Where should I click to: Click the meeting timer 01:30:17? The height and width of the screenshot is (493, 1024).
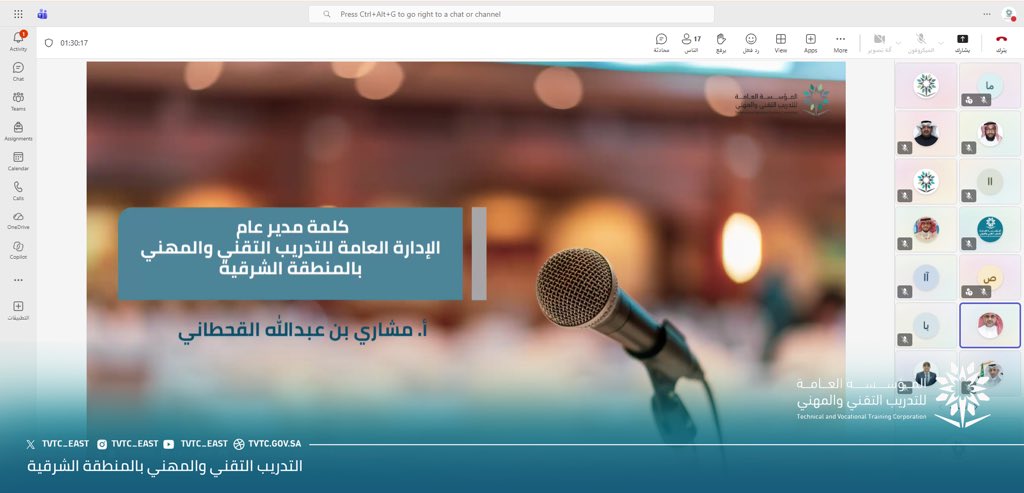coord(74,43)
